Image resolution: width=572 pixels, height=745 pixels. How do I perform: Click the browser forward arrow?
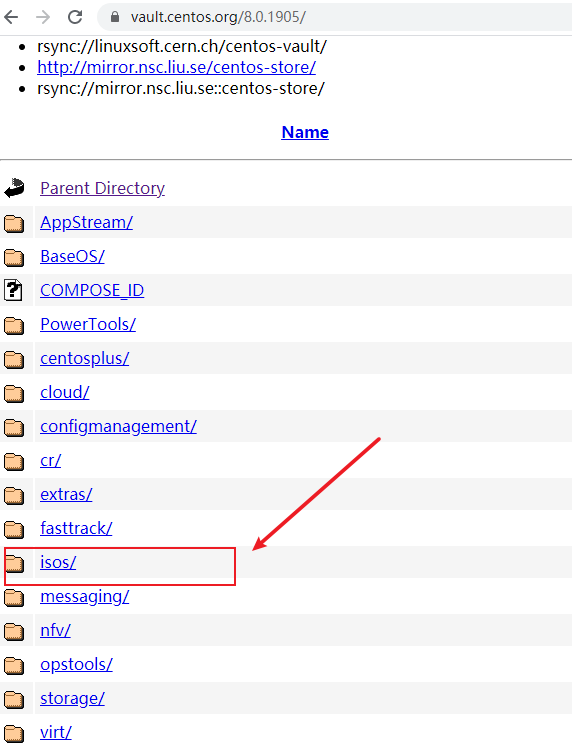point(43,17)
